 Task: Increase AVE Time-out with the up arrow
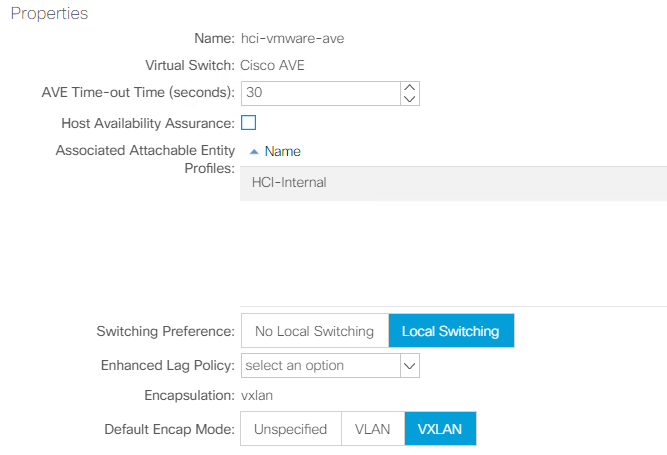(409, 88)
